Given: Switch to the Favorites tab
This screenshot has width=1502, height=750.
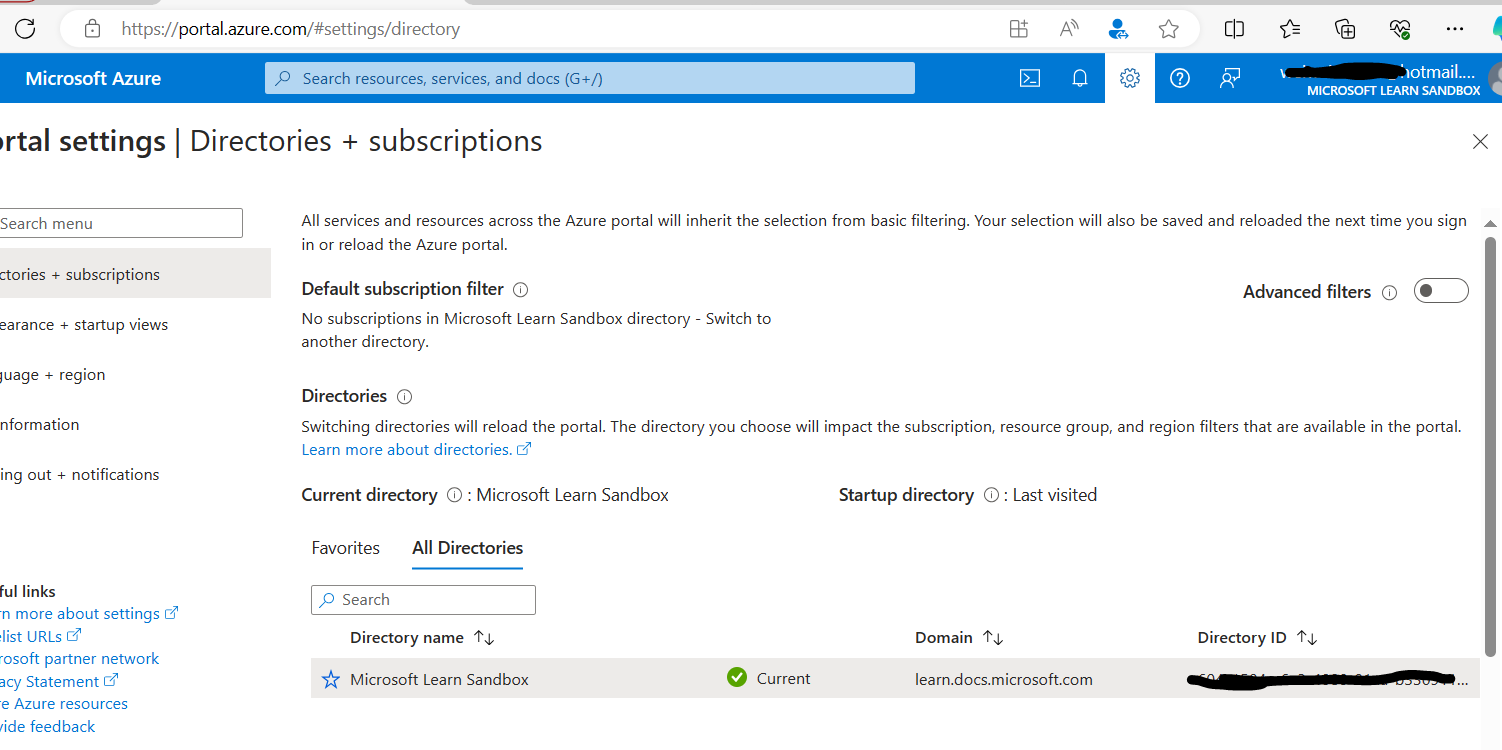Looking at the screenshot, I should [x=345, y=548].
